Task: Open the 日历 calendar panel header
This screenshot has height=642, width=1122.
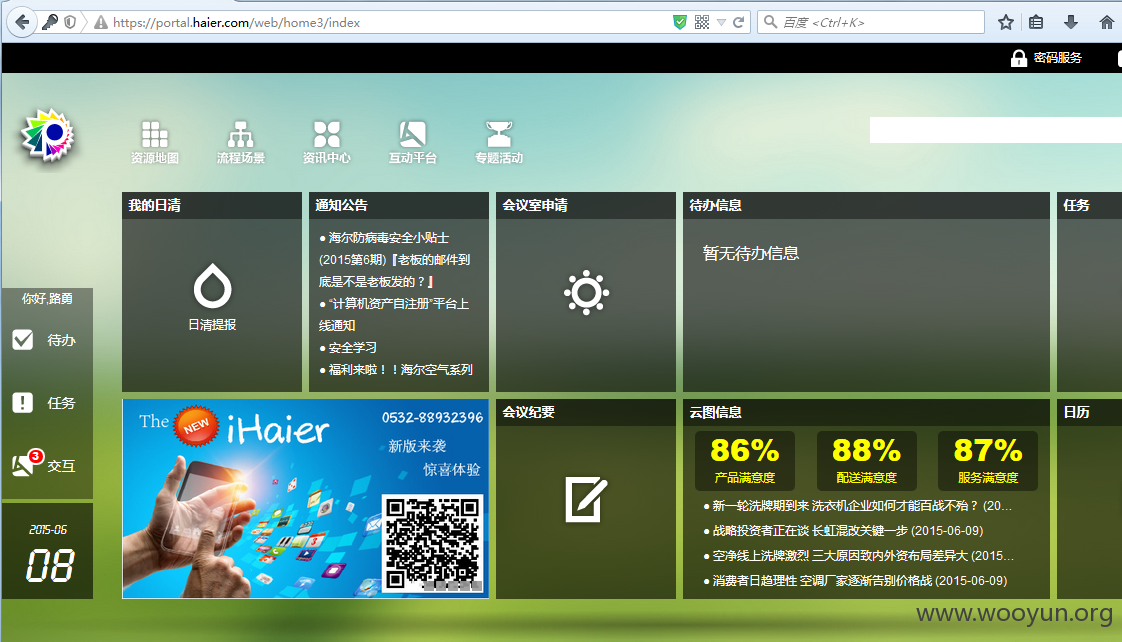Action: pyautogui.click(x=1089, y=412)
